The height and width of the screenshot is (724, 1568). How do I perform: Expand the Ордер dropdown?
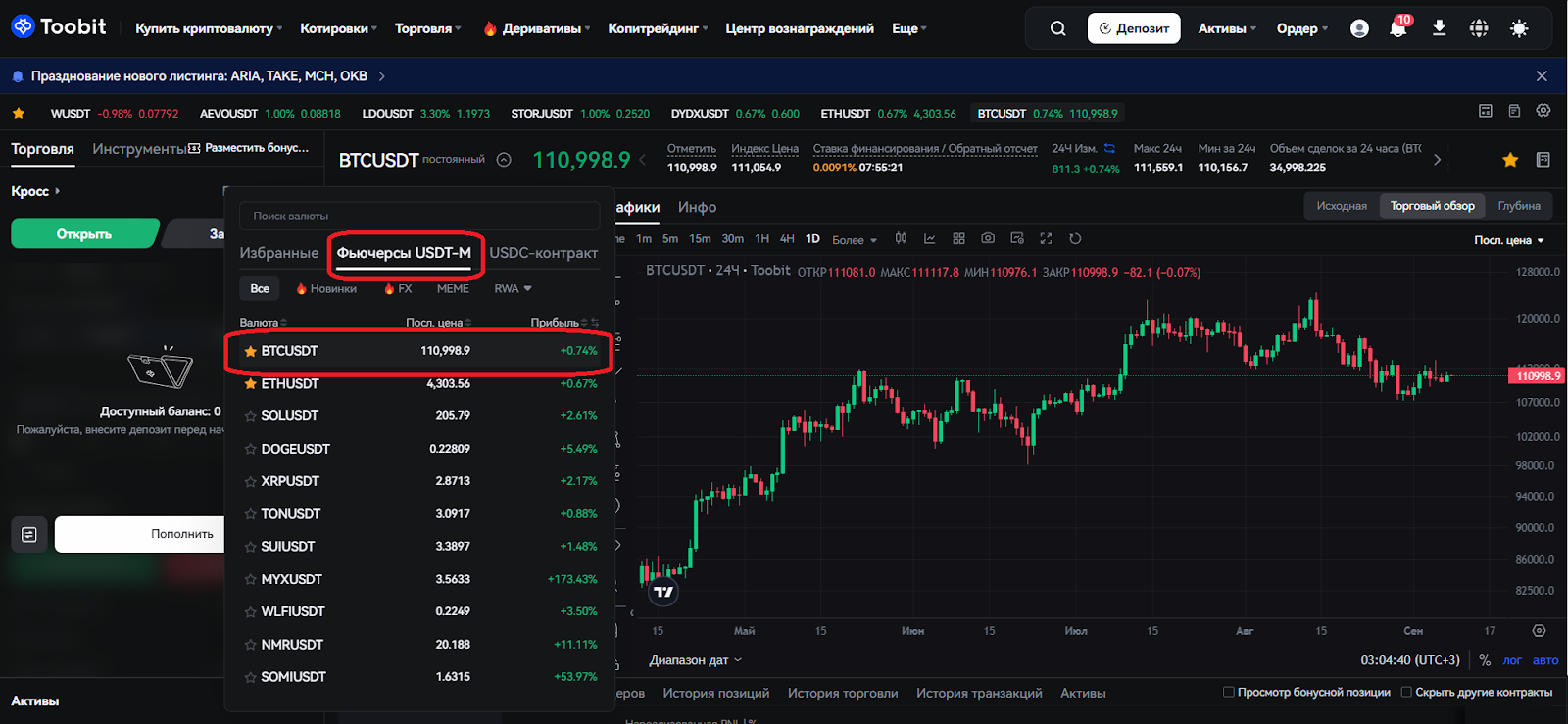coord(1302,28)
